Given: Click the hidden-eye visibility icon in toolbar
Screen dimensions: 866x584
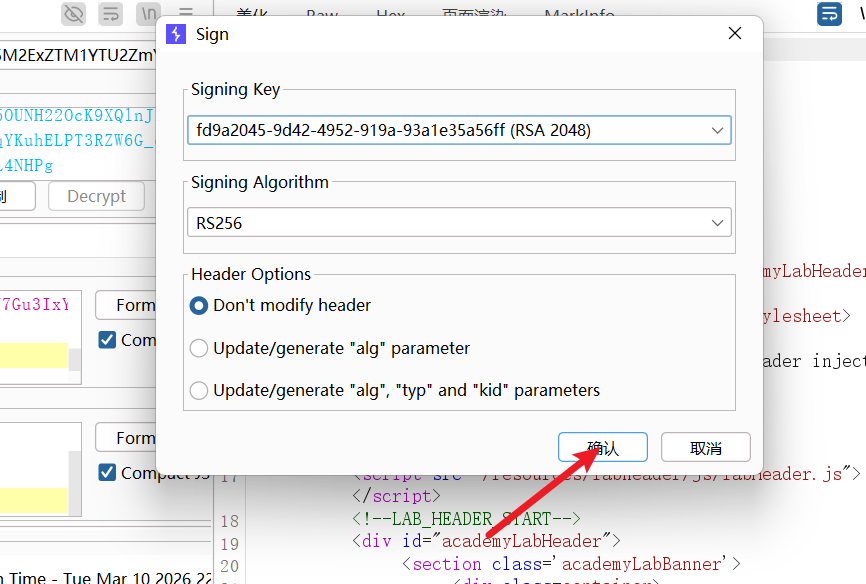Looking at the screenshot, I should coord(73,13).
